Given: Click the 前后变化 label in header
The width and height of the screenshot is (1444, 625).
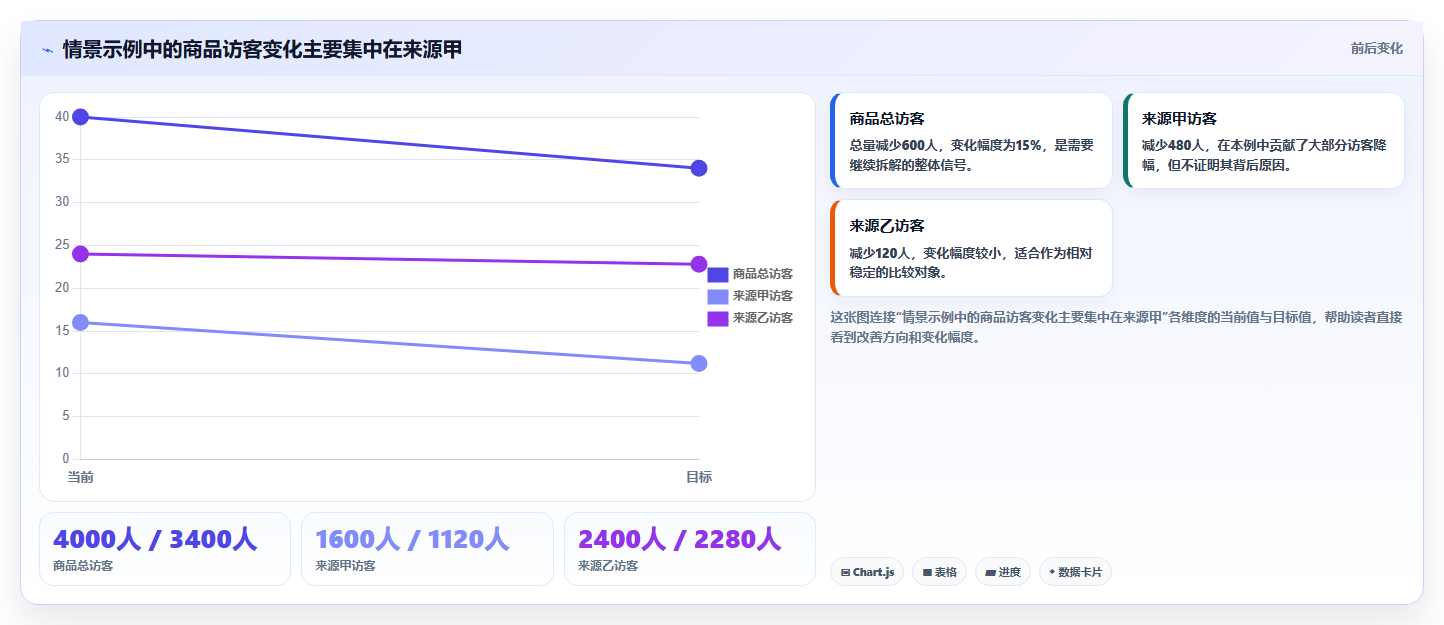Looking at the screenshot, I should coord(1376,48).
